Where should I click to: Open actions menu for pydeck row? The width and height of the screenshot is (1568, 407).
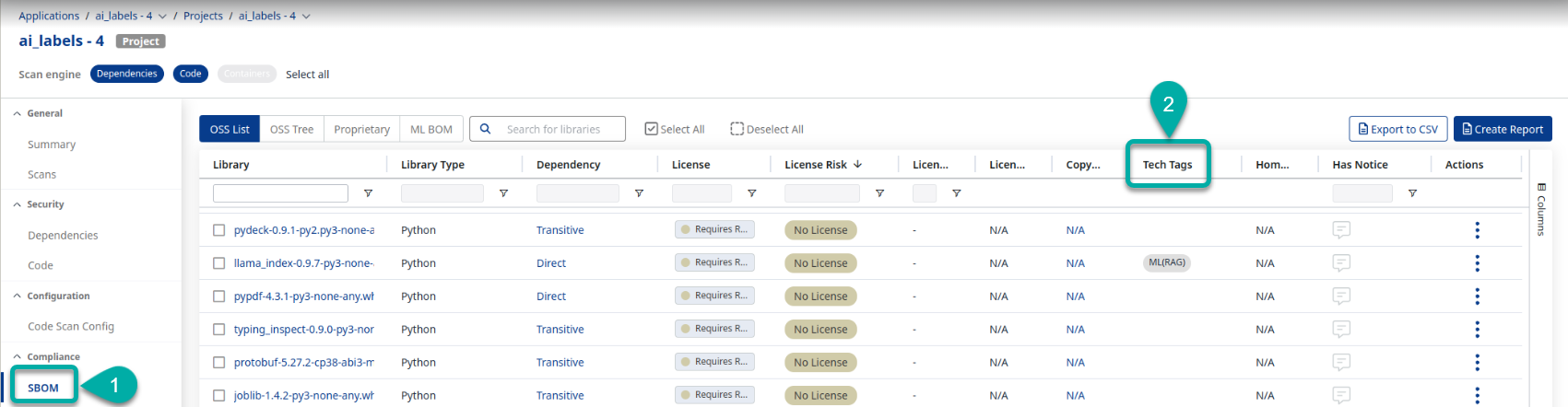(x=1477, y=230)
